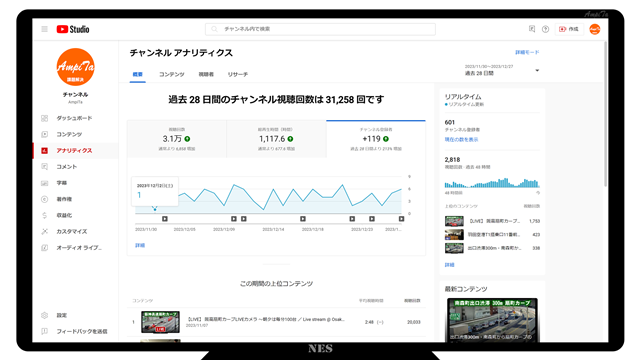Click 現在の数を表示 link
The height and width of the screenshot is (360, 640).
click(x=461, y=140)
